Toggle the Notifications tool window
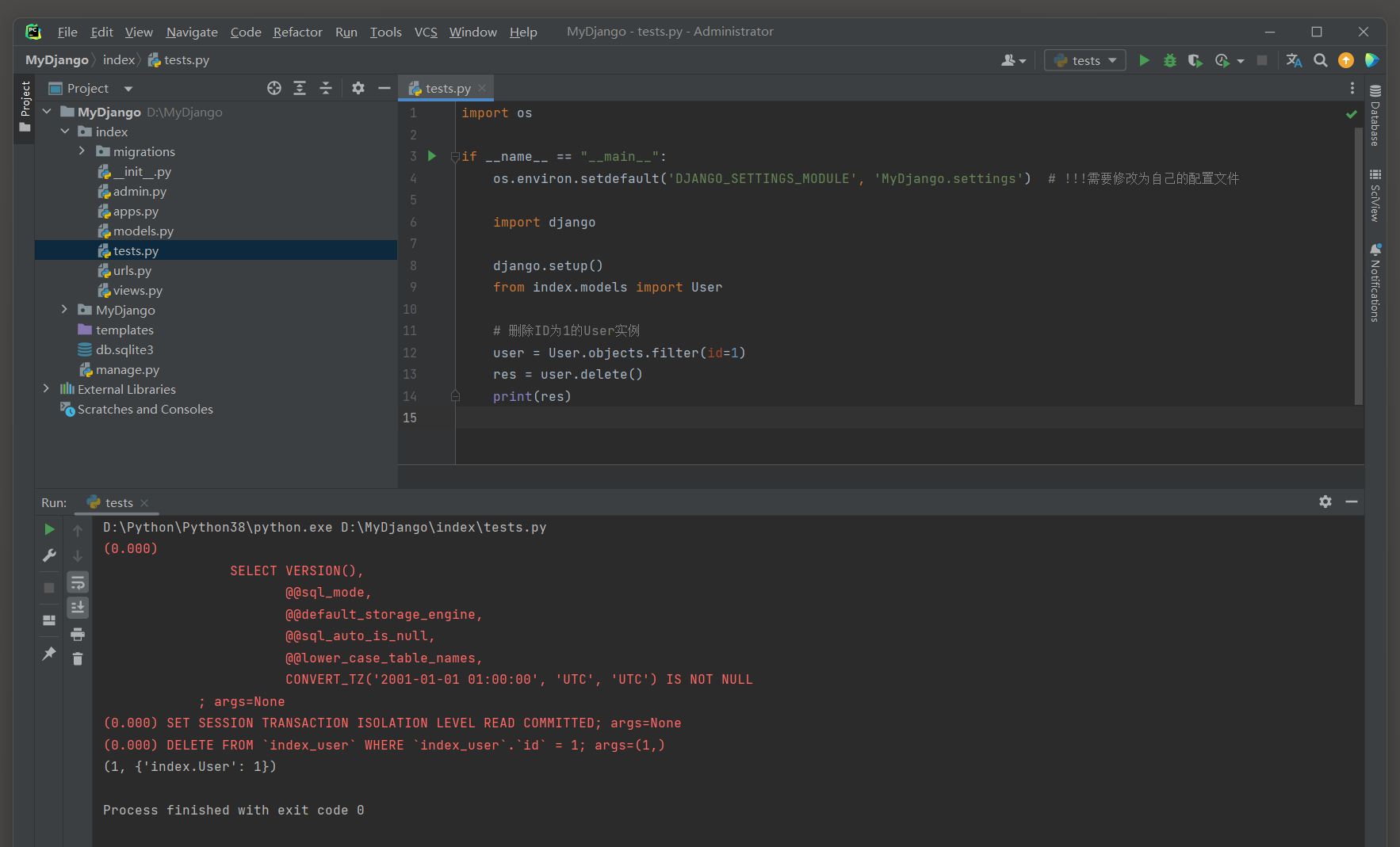 tap(1375, 283)
